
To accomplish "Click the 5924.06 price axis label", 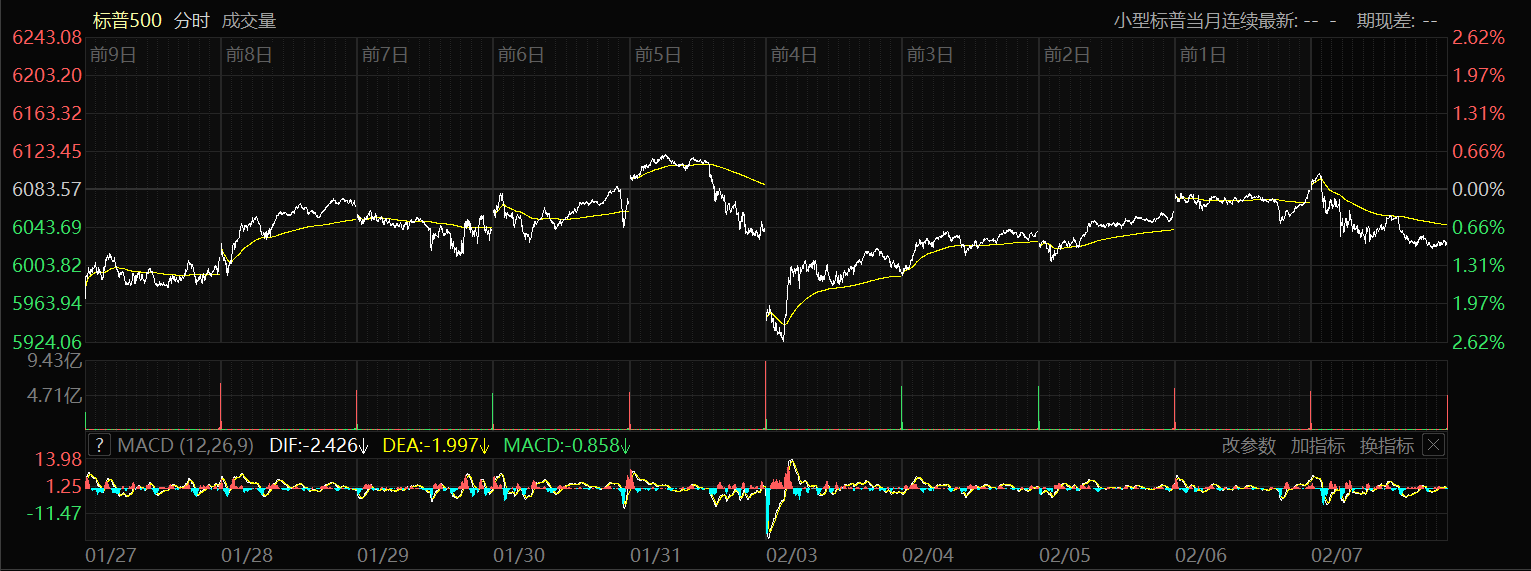I will [x=46, y=342].
